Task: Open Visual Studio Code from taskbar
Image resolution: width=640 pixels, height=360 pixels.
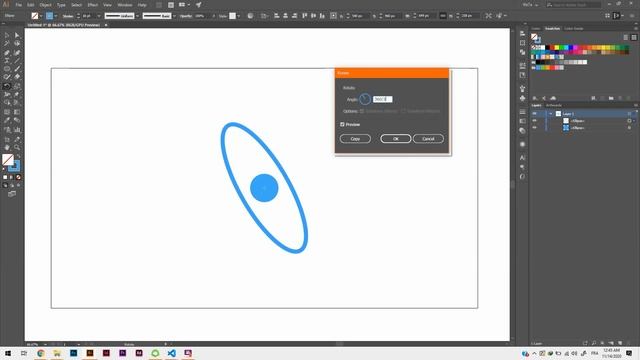Action: click(x=171, y=353)
